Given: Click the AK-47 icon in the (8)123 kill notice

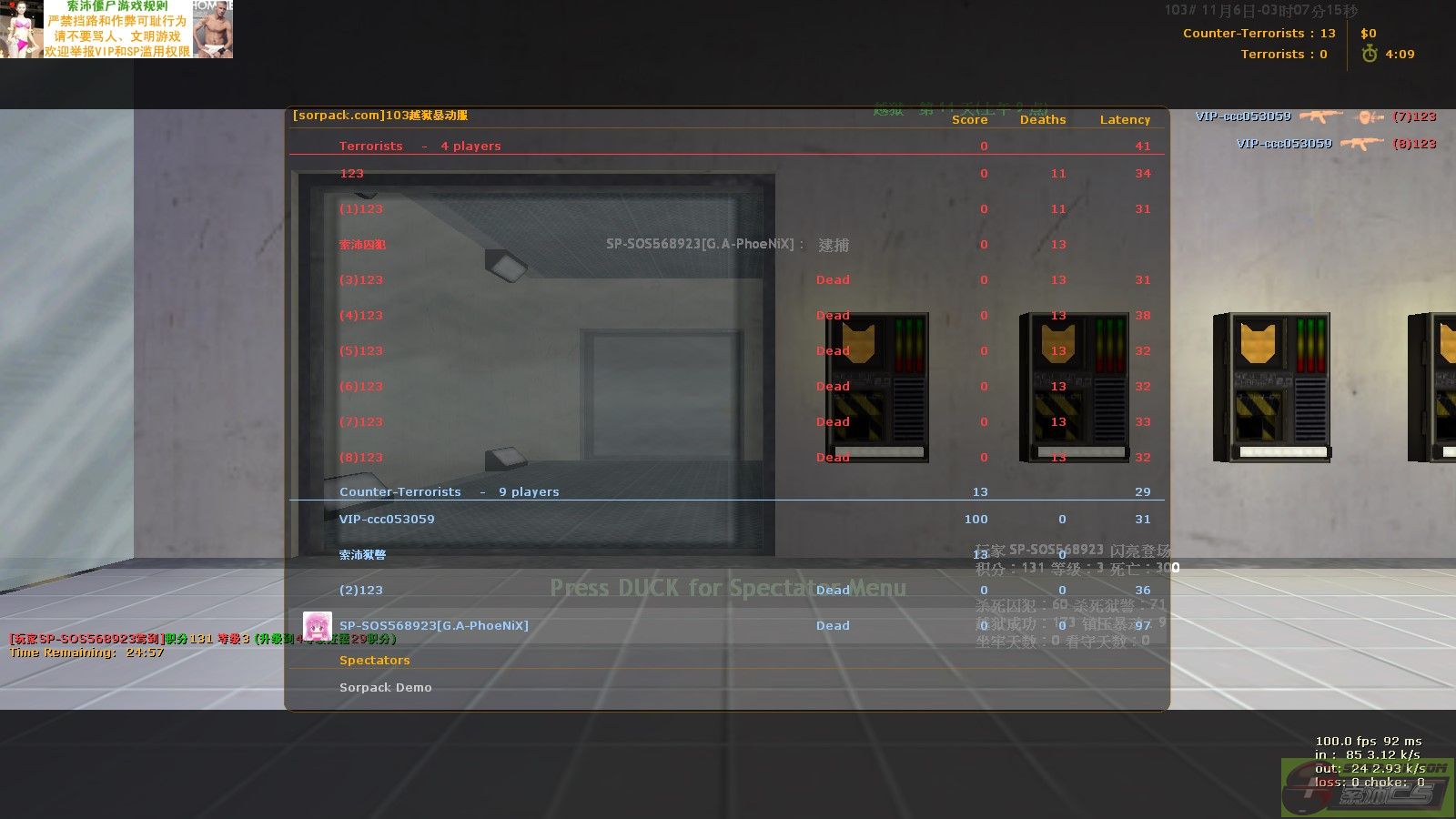Looking at the screenshot, I should pyautogui.click(x=1362, y=144).
